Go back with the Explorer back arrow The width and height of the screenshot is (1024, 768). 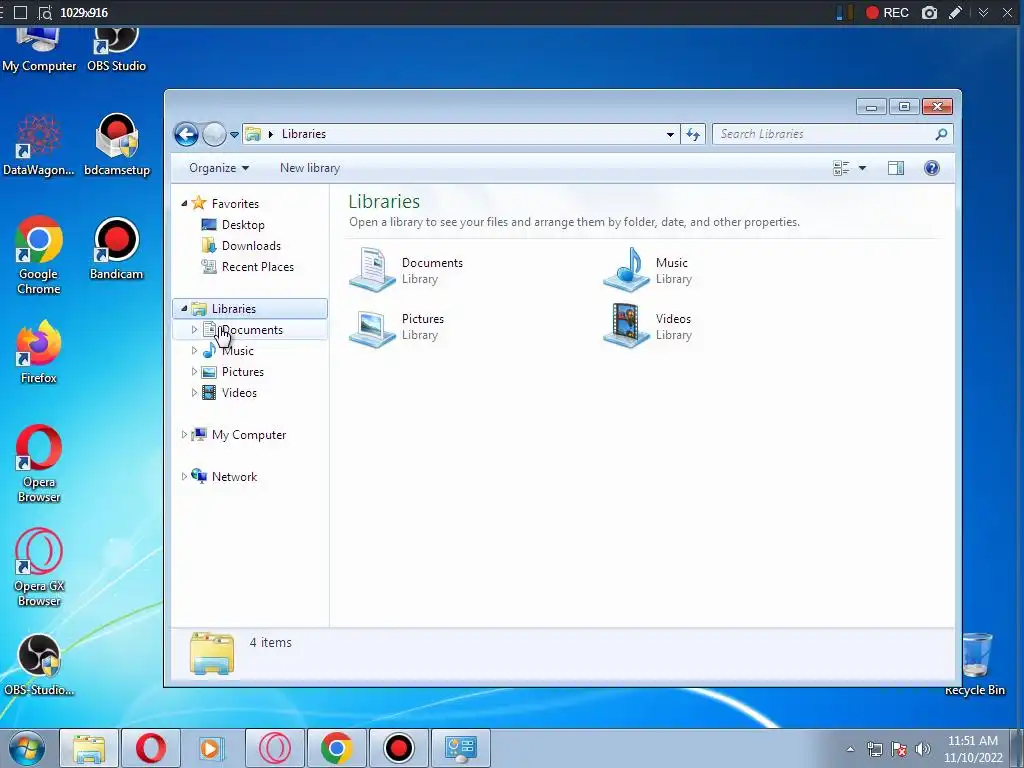pyautogui.click(x=186, y=135)
